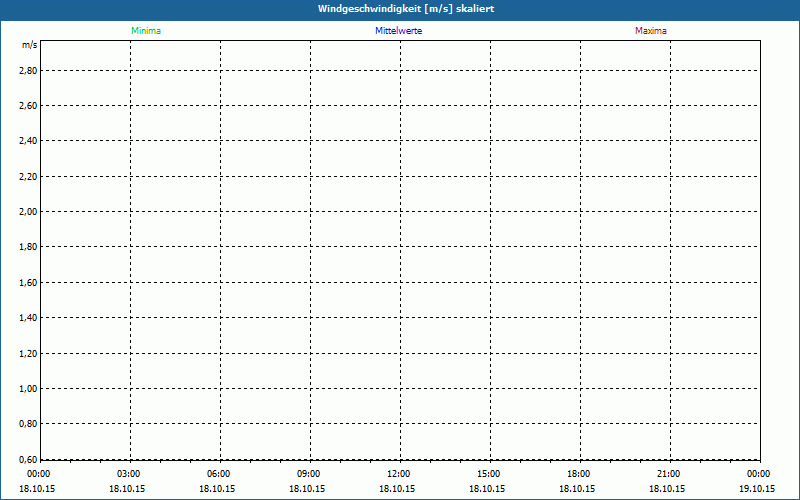Click the 1,20 y-axis value

(x=28, y=354)
